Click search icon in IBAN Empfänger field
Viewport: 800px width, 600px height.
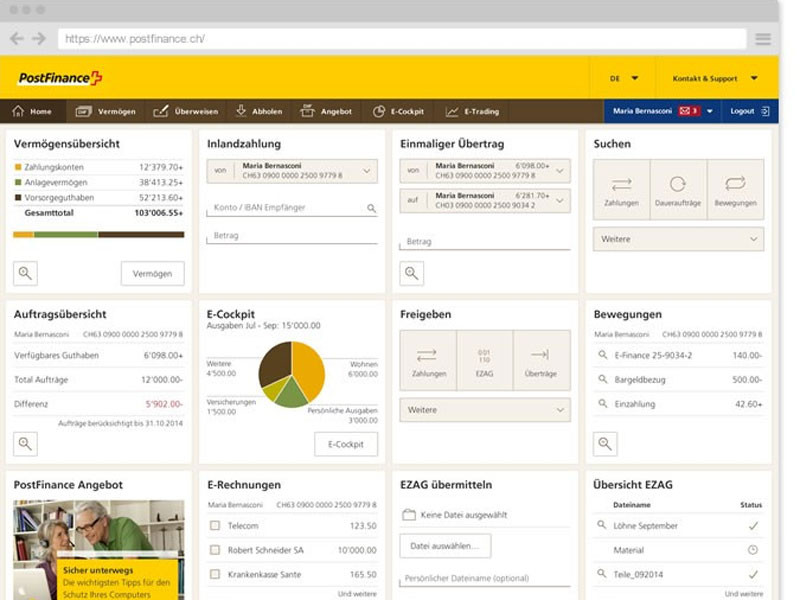click(371, 208)
